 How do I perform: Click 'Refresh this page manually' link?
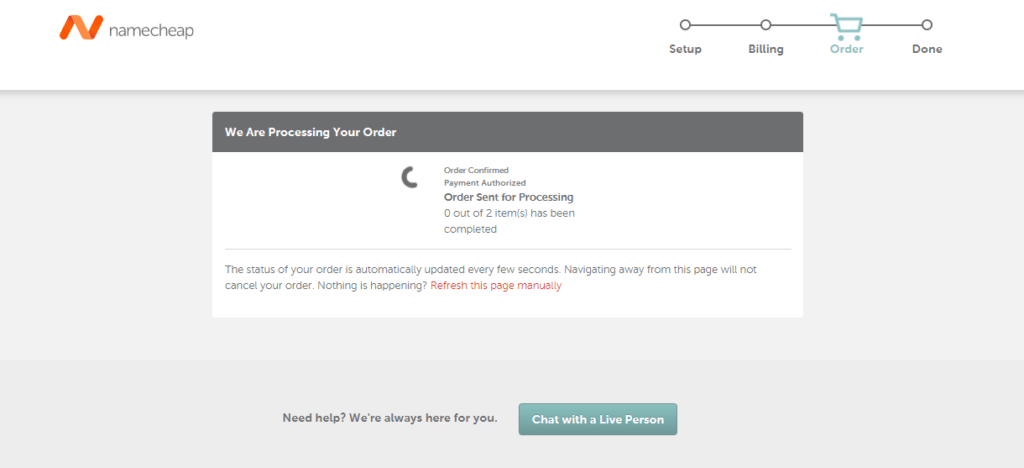click(x=496, y=286)
